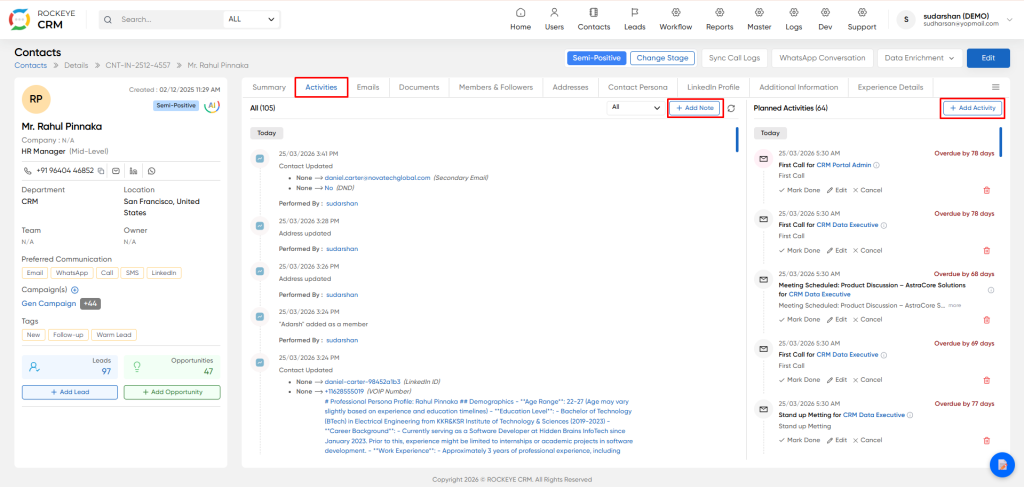
Task: Open the Addresses tab
Action: (x=570, y=87)
